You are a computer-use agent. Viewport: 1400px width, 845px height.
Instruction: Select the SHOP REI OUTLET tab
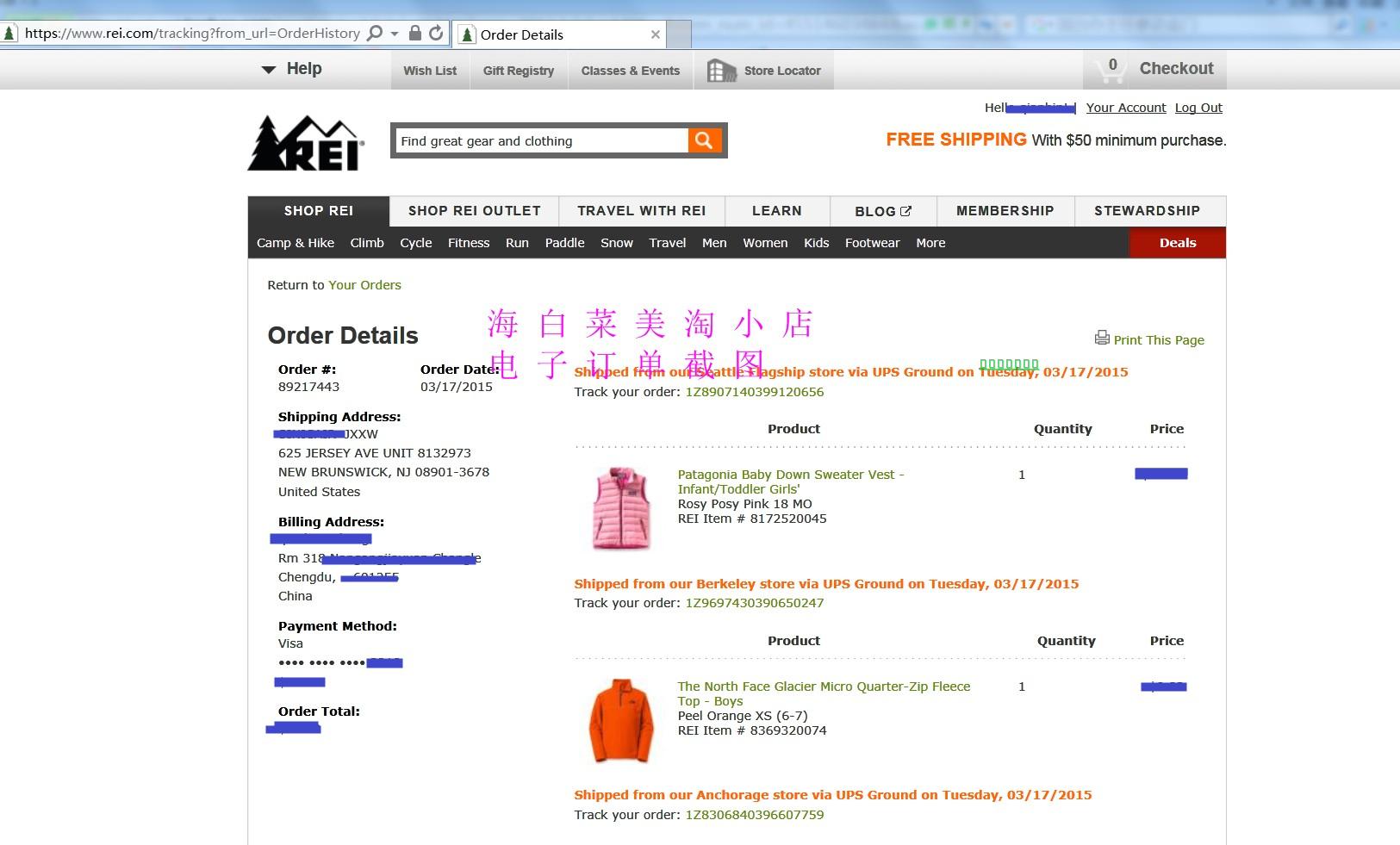pyautogui.click(x=475, y=211)
